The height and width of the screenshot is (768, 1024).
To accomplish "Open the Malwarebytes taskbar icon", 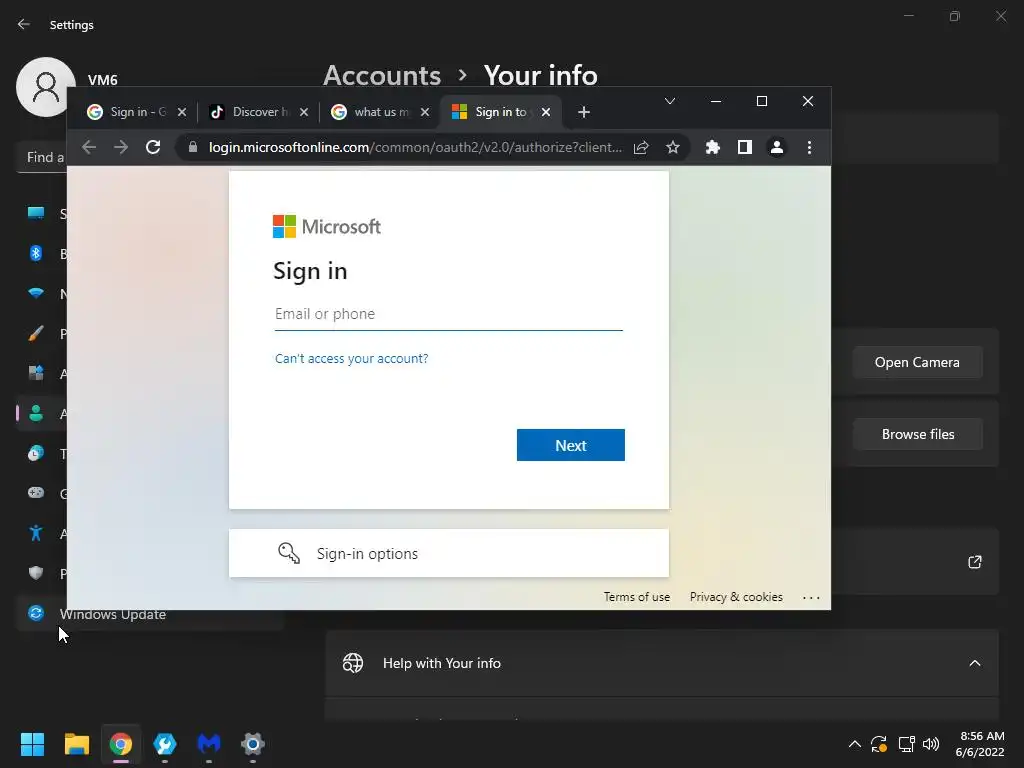I will point(209,744).
